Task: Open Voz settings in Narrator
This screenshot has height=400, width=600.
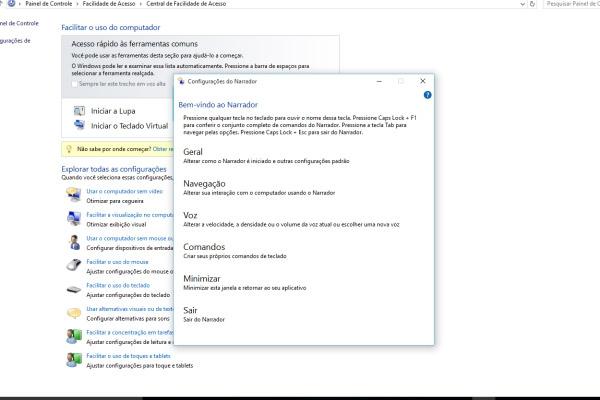Action: [x=190, y=215]
